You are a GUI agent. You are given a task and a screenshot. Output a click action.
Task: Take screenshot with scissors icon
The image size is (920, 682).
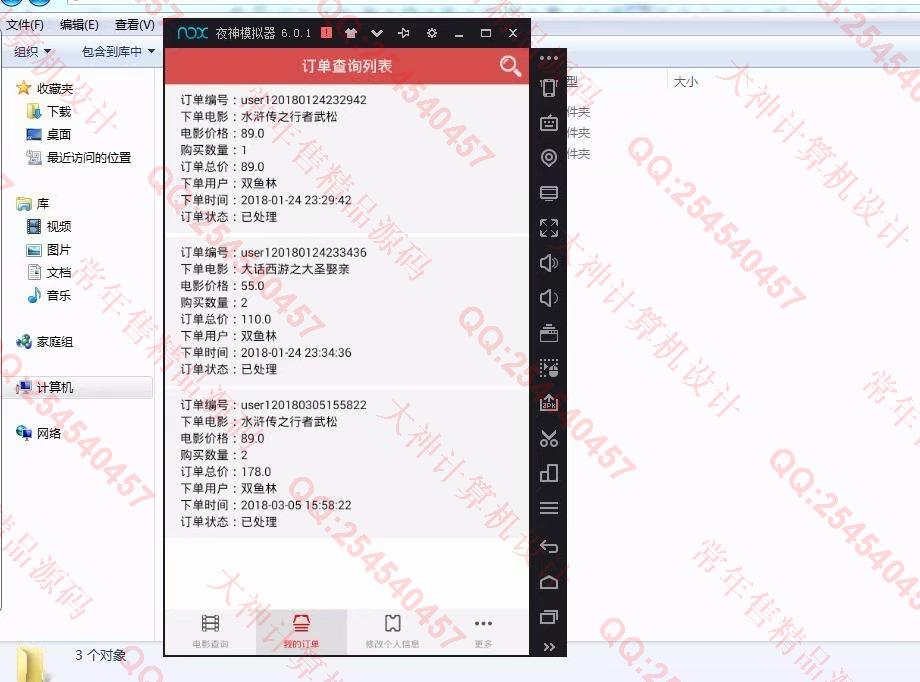pos(549,438)
